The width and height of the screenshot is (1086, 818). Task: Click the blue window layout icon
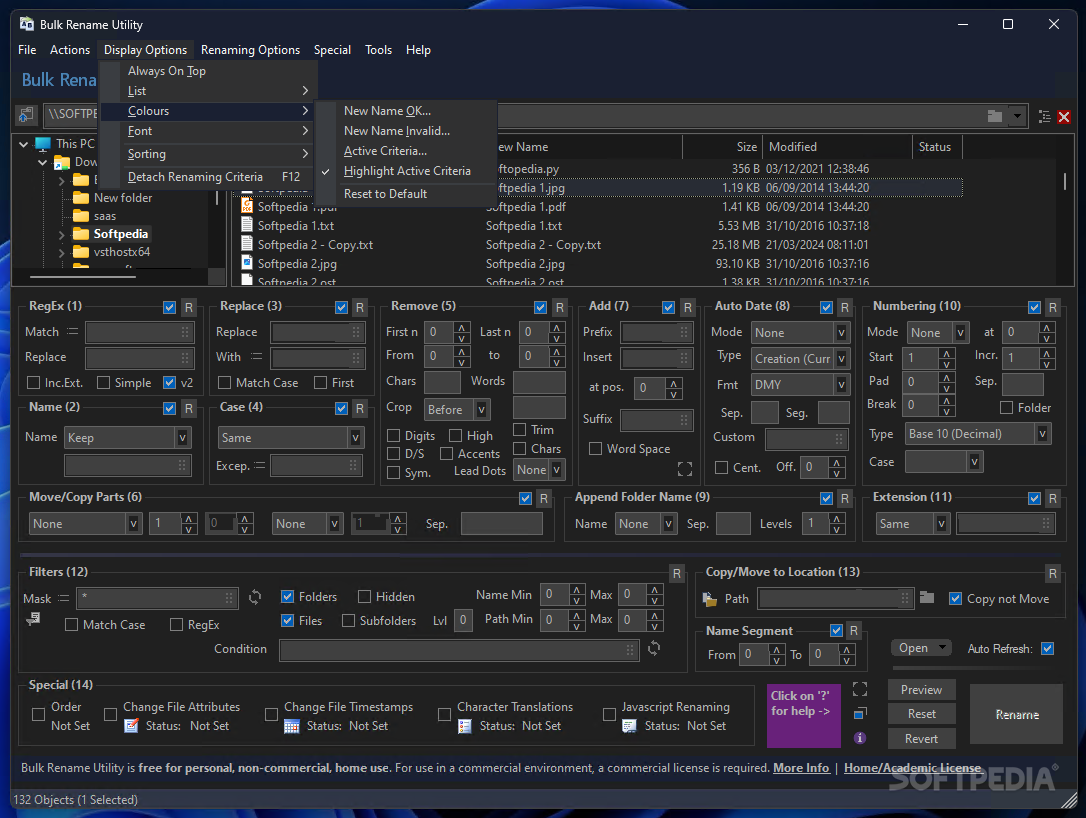coord(860,713)
